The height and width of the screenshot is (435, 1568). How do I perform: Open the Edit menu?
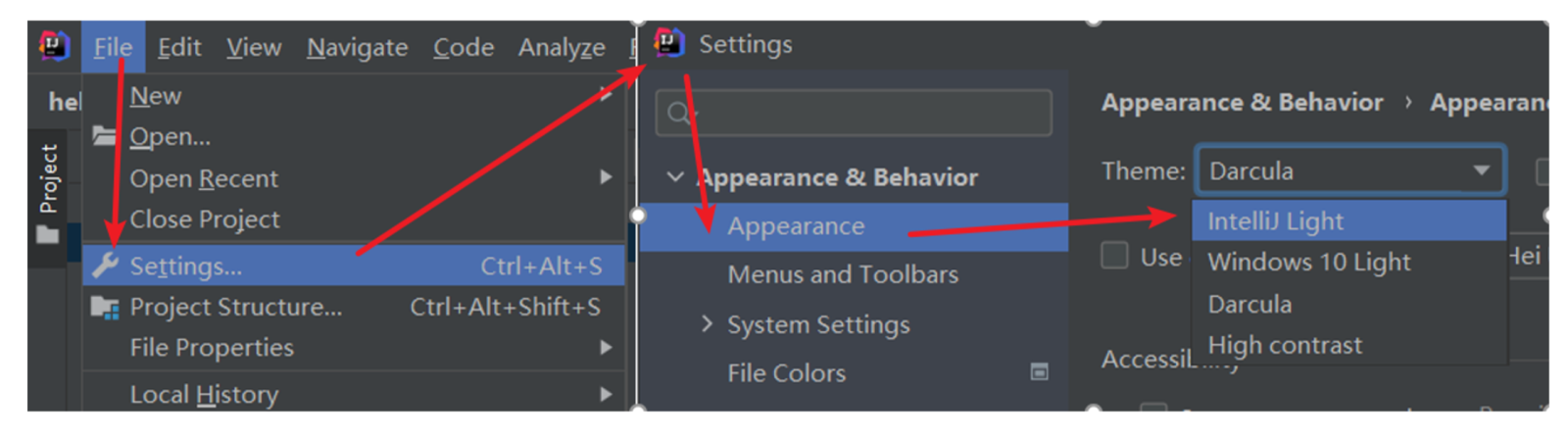tap(179, 47)
